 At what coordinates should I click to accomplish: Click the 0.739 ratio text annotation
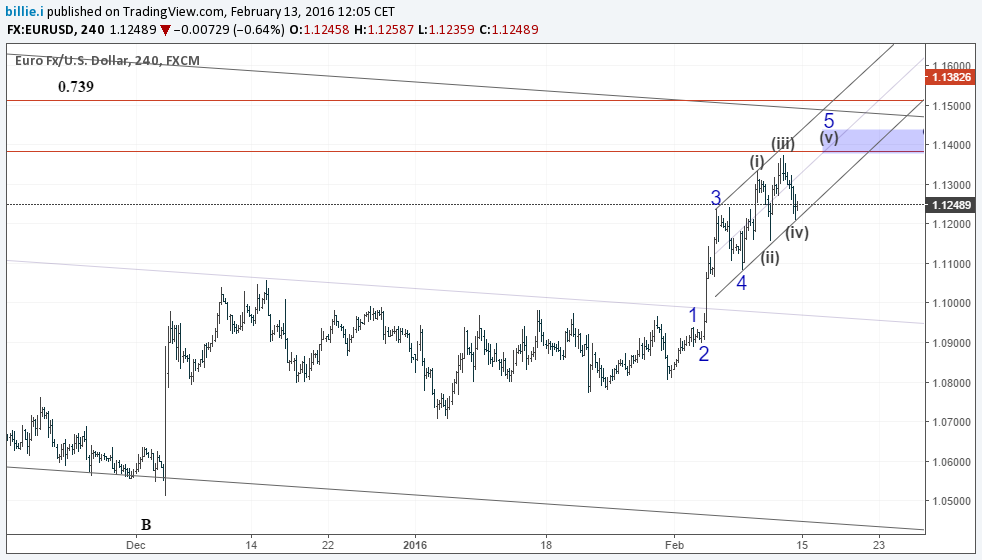click(76, 87)
